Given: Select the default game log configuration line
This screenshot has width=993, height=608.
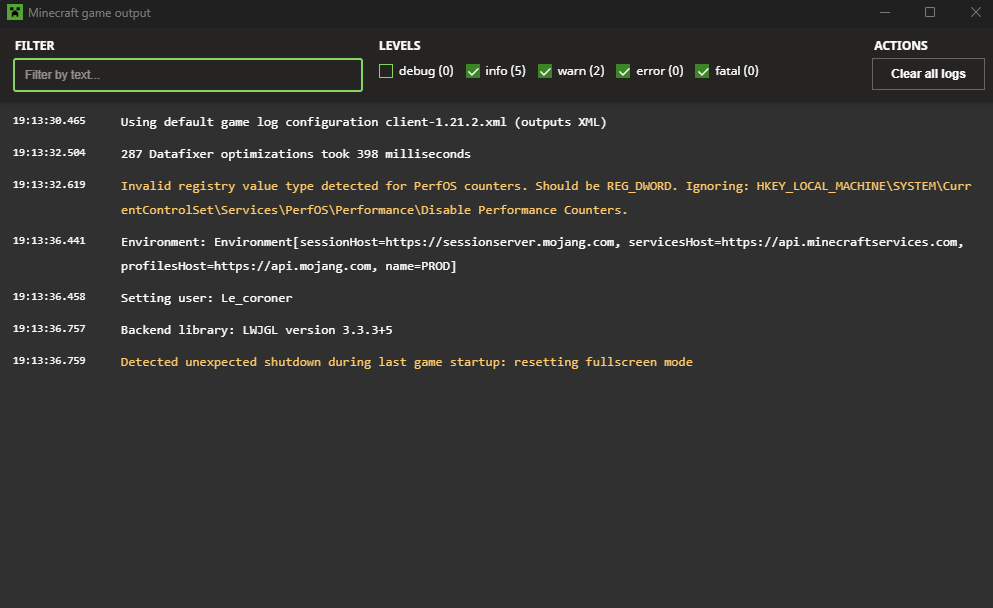Looking at the screenshot, I should (363, 122).
